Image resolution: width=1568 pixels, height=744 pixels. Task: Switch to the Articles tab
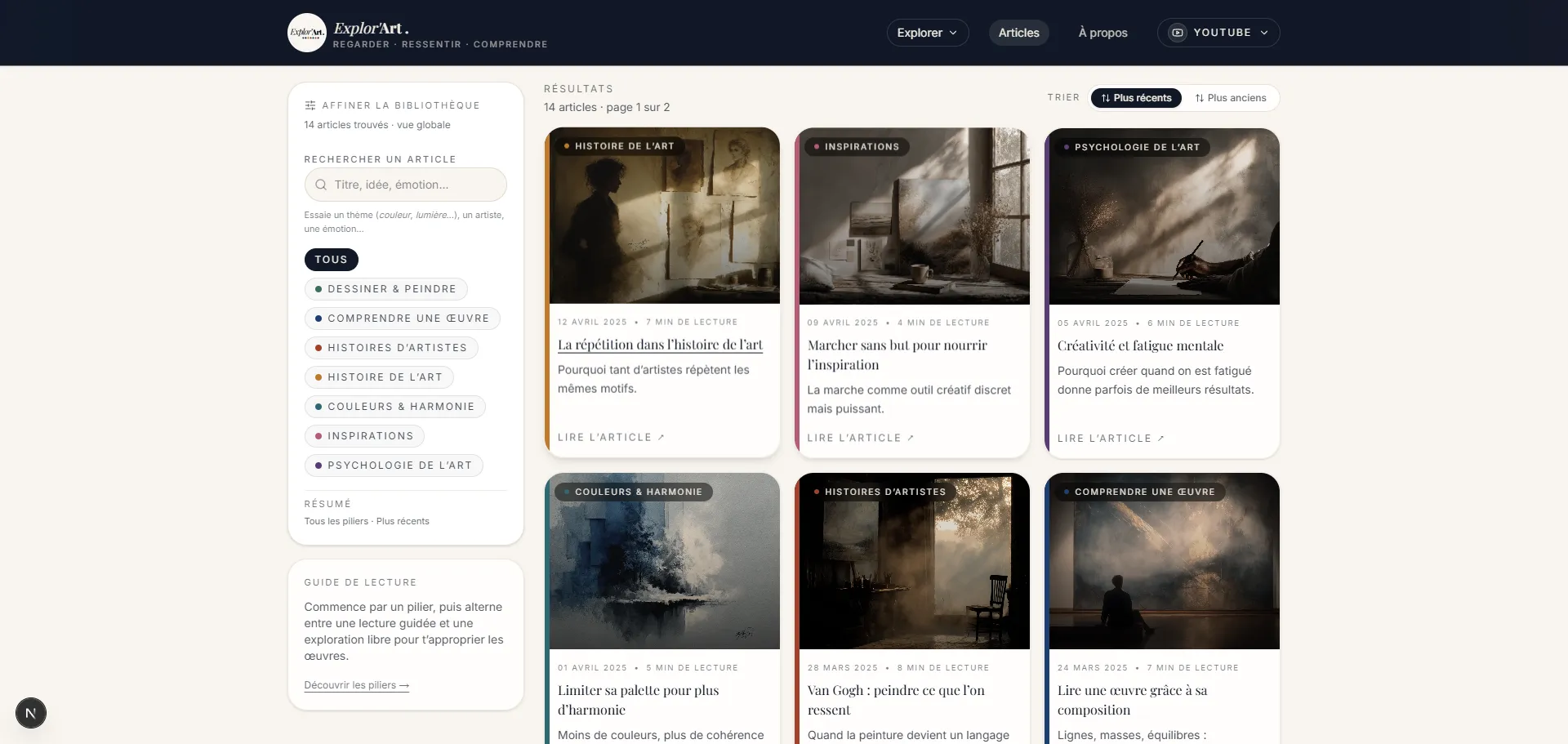pyautogui.click(x=1018, y=33)
